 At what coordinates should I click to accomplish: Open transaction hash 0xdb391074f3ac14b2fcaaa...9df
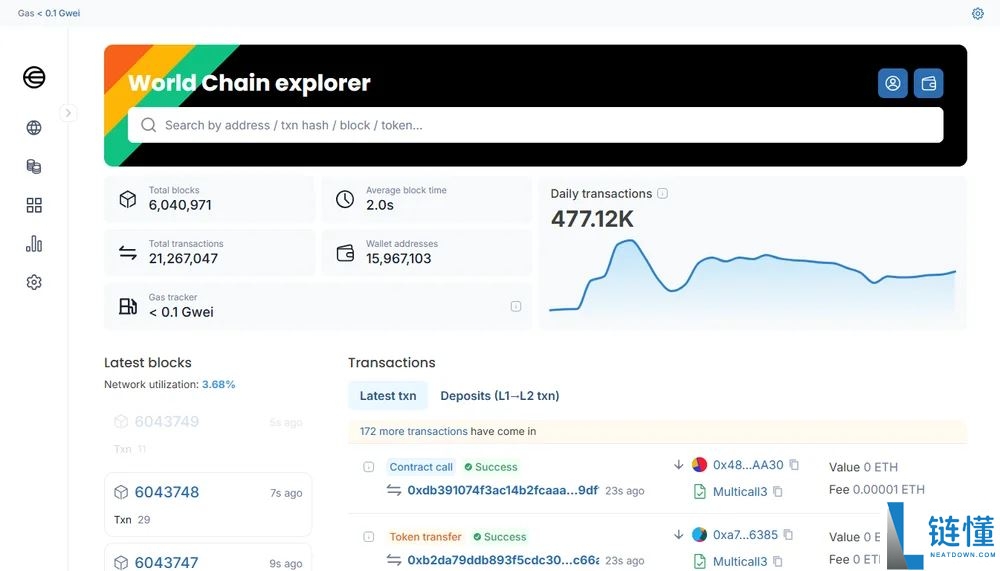pos(503,490)
